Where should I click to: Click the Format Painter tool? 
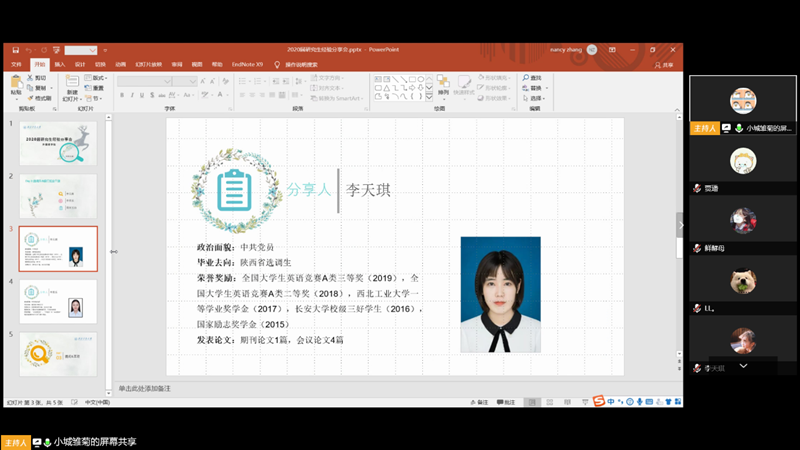click(43, 98)
